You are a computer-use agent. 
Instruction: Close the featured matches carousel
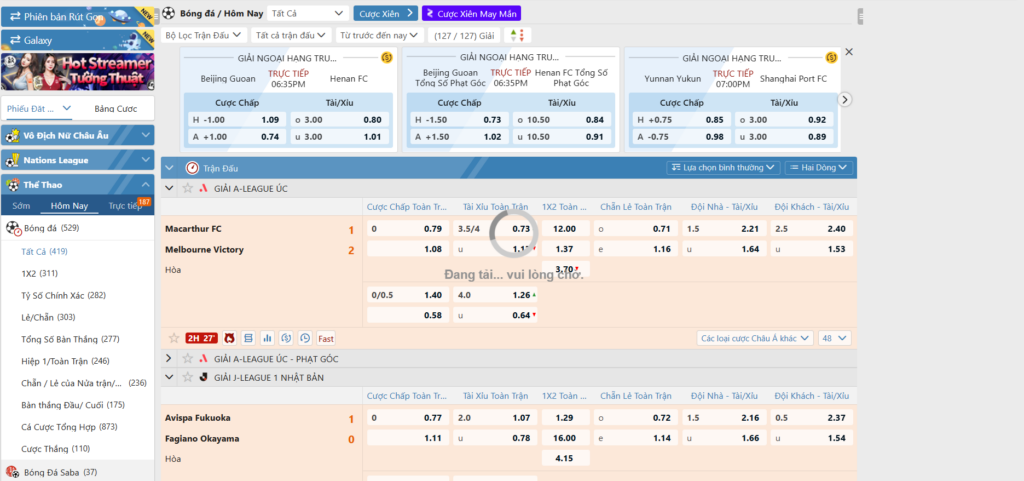[849, 52]
